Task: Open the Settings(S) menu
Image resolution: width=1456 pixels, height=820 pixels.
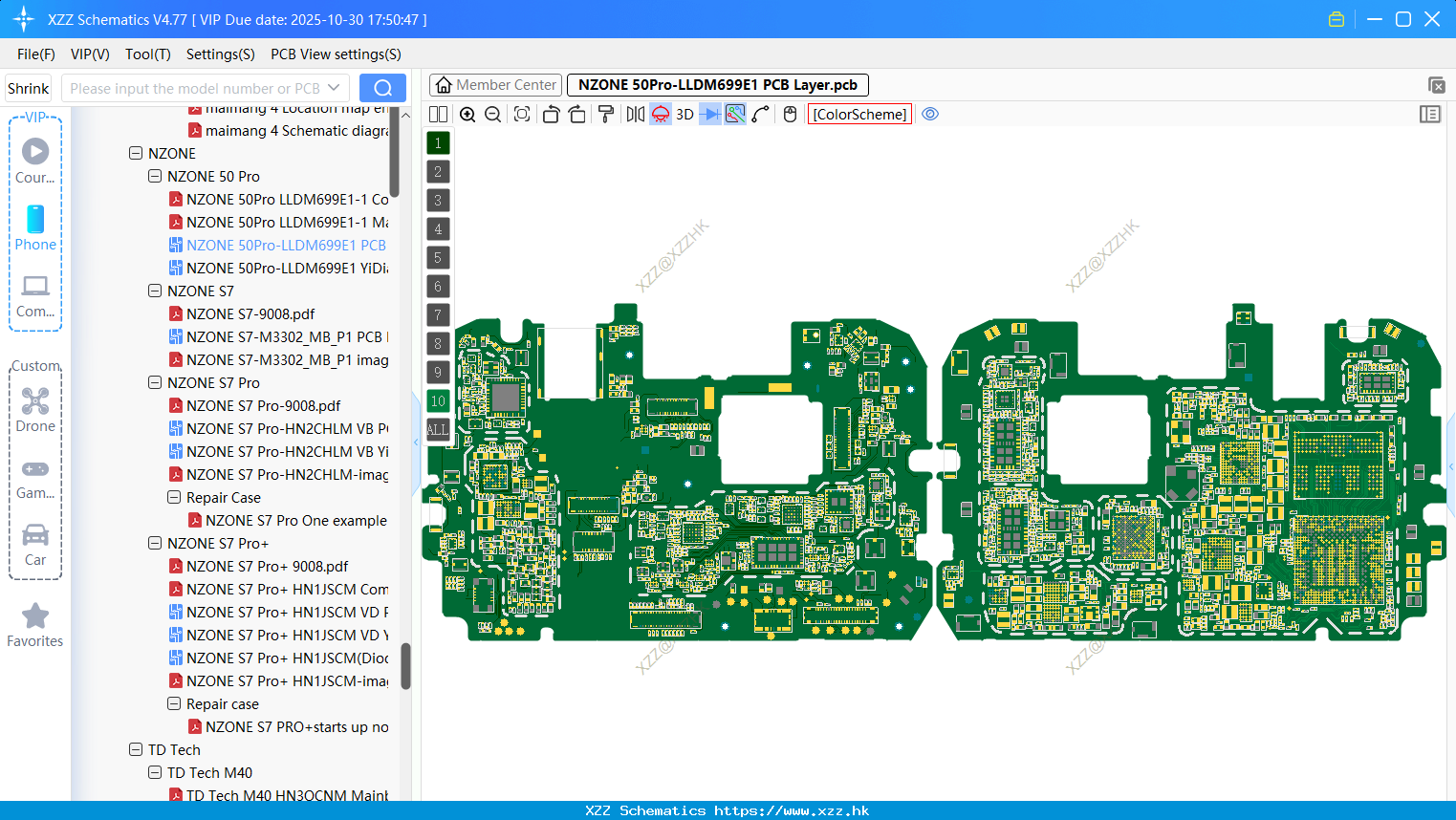Action: point(221,54)
